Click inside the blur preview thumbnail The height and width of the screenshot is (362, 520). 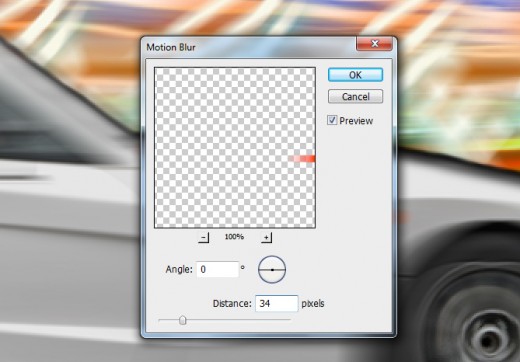[235, 148]
